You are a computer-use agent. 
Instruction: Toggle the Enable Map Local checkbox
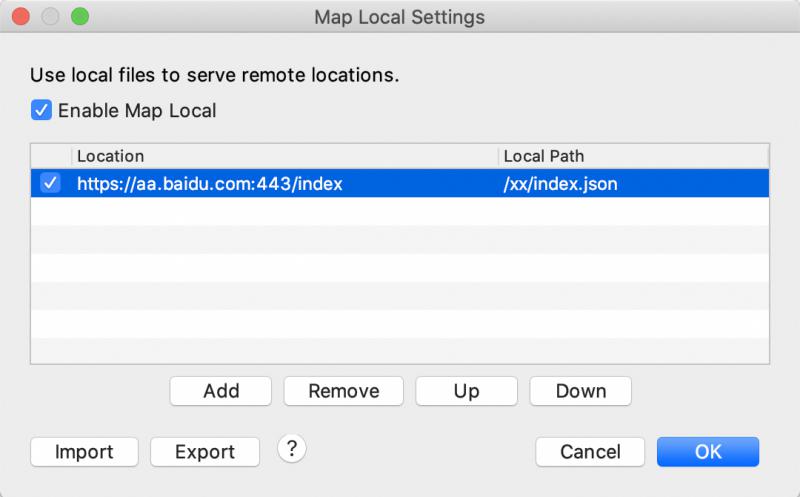(x=41, y=110)
